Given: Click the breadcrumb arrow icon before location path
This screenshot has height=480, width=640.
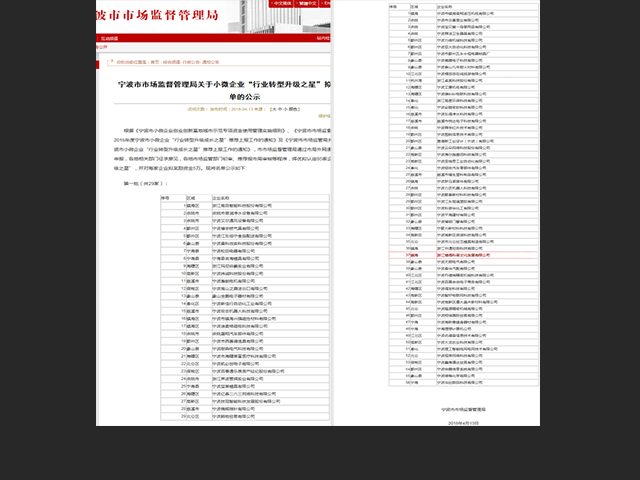Looking at the screenshot, I should (110, 62).
